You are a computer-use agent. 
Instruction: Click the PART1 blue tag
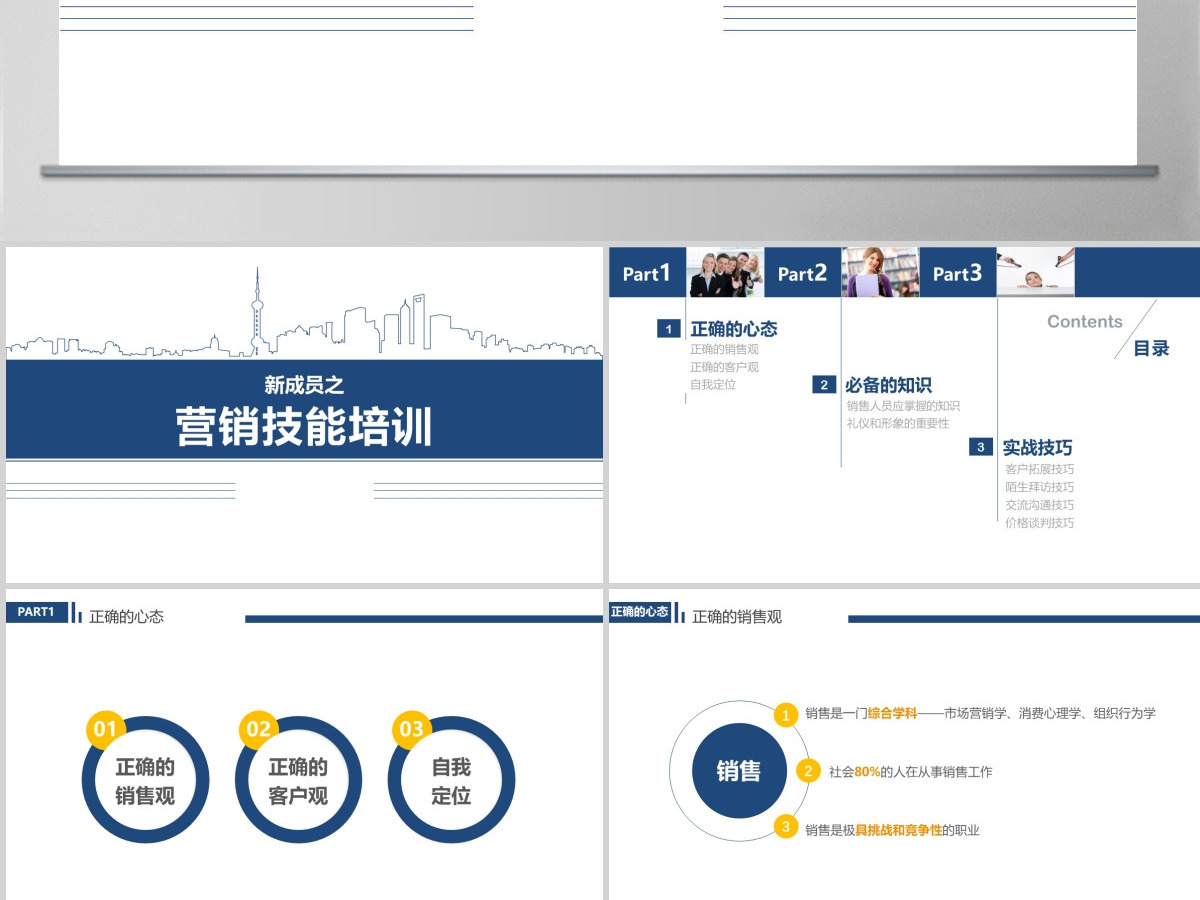[37, 612]
